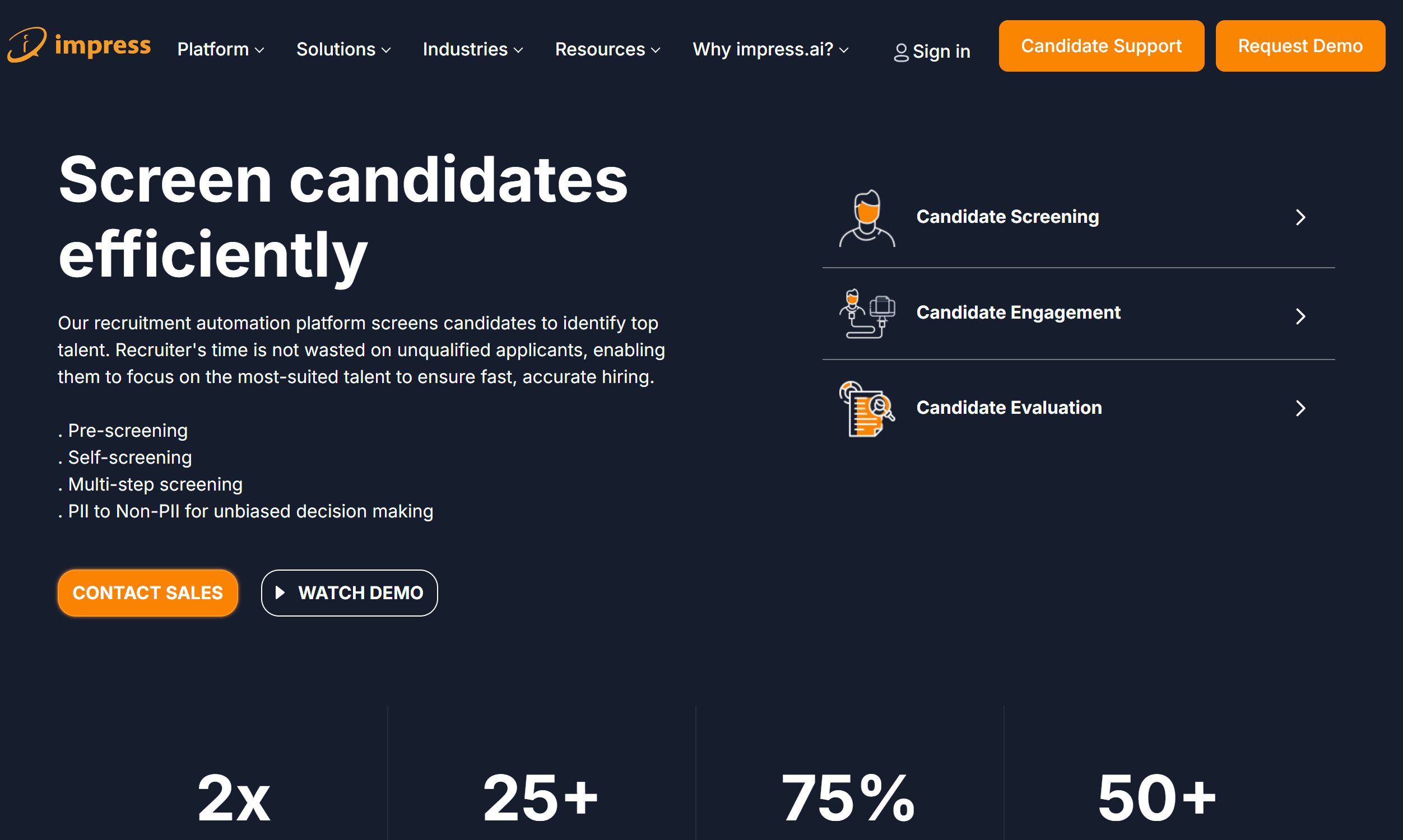The width and height of the screenshot is (1403, 840).
Task: Click the arrow beside Candidate Engagement
Action: pos(1300,316)
